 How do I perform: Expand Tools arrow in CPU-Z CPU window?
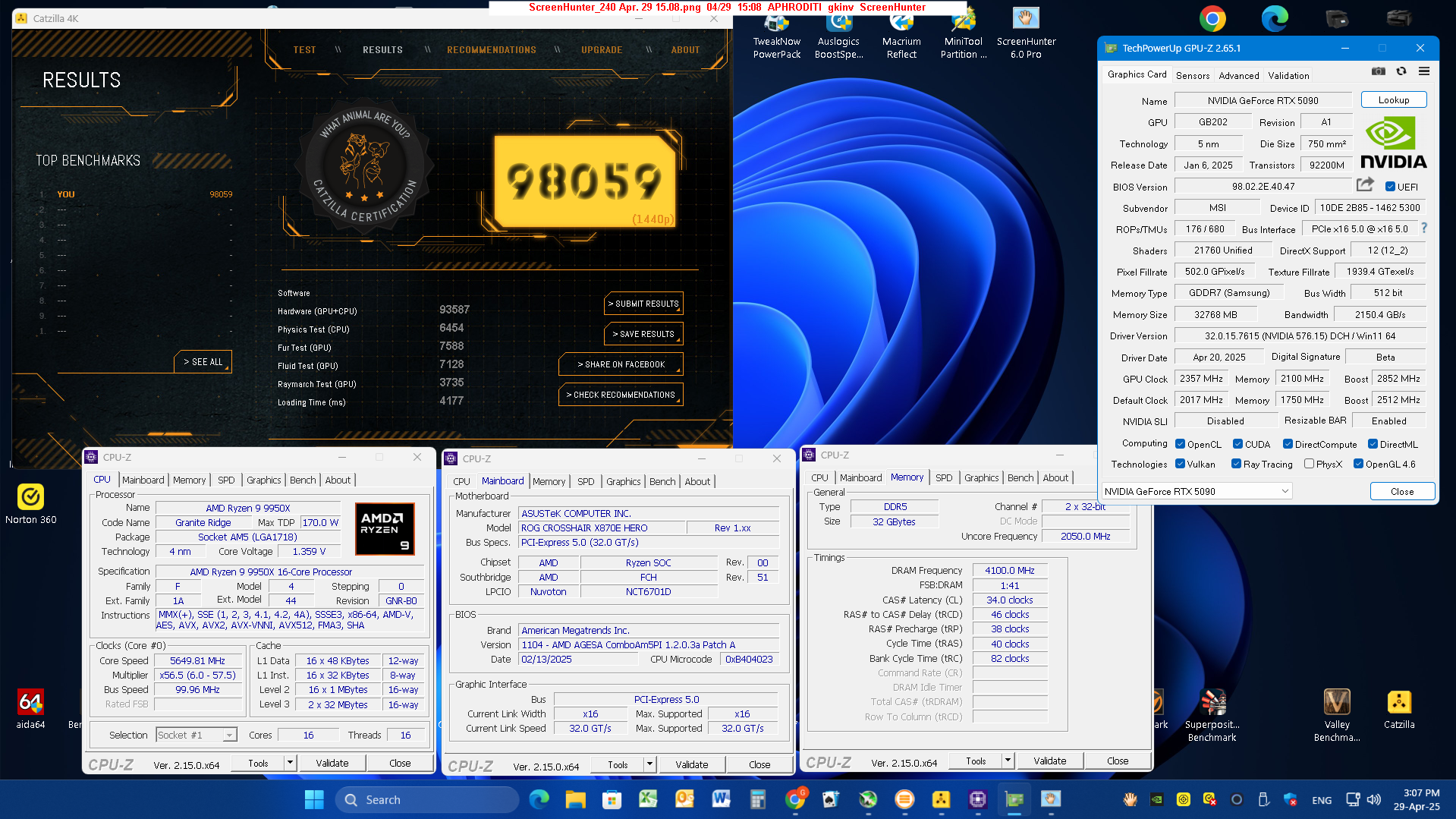(290, 763)
